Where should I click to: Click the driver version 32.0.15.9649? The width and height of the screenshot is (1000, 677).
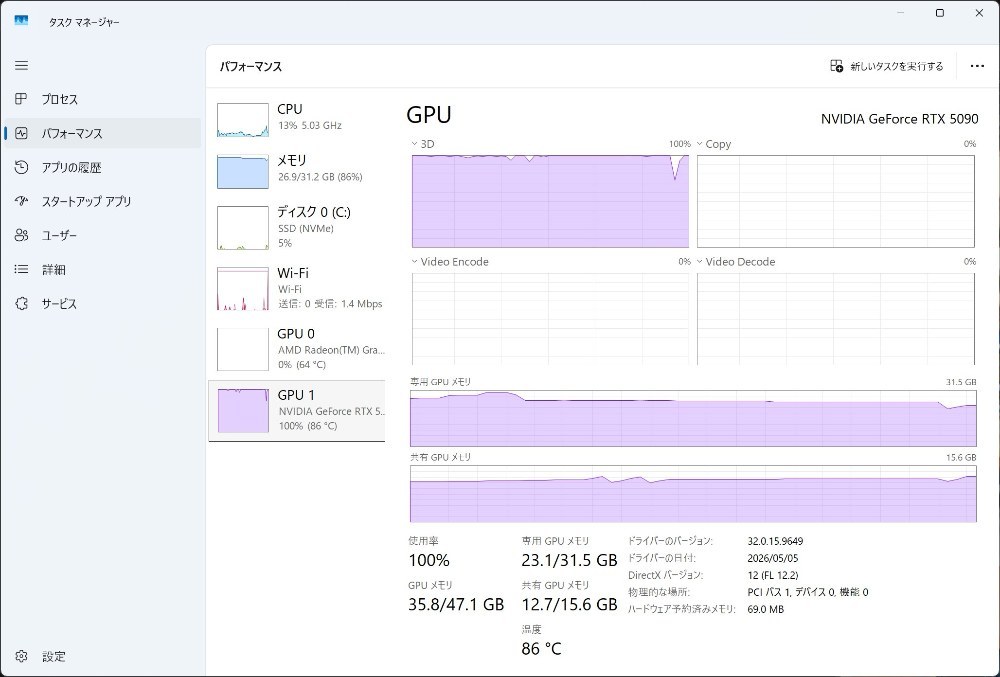tap(775, 541)
